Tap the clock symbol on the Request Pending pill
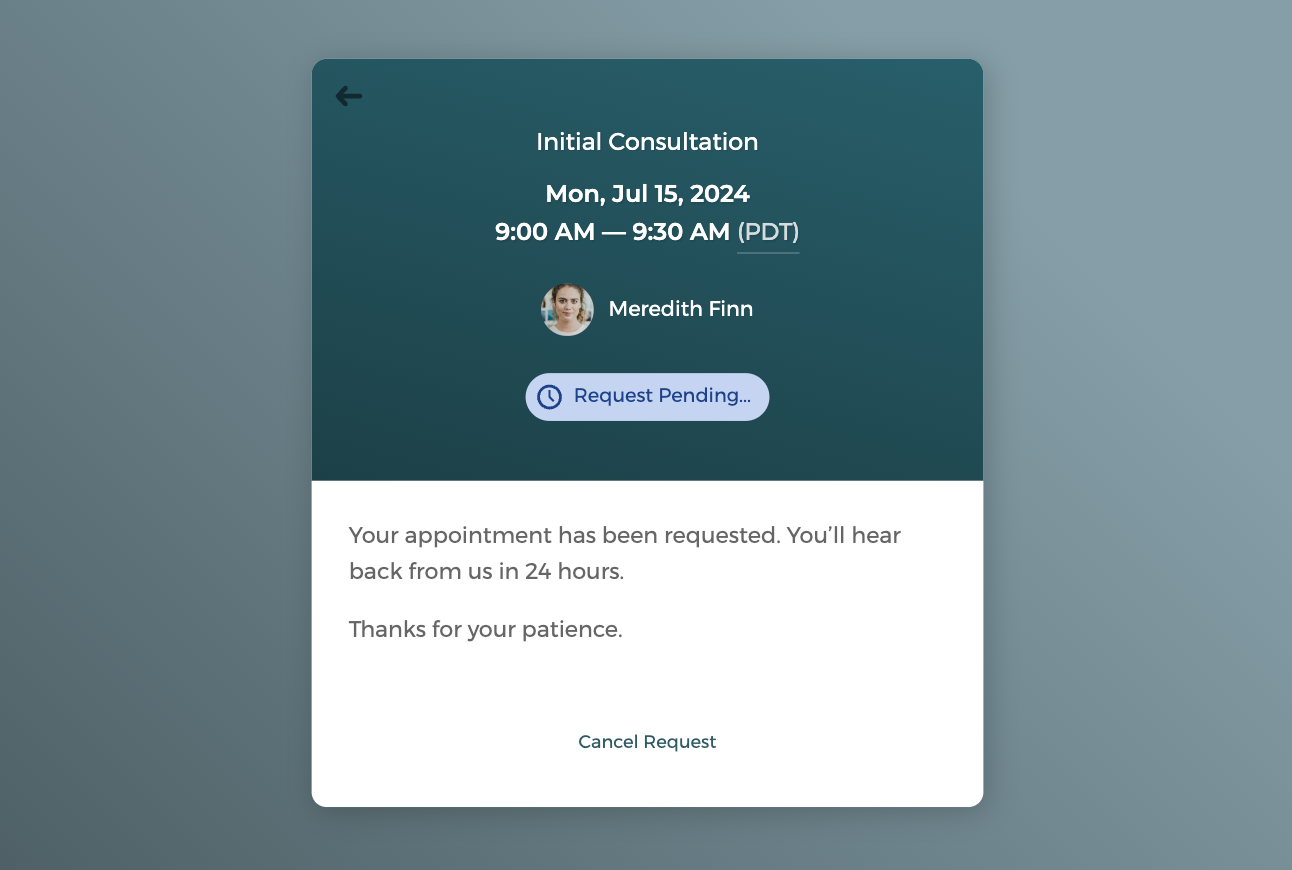Viewport: 1292px width, 870px height. coord(549,396)
